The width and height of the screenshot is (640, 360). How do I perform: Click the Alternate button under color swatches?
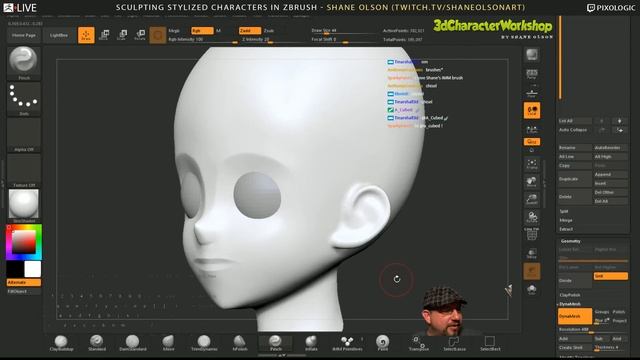24,282
